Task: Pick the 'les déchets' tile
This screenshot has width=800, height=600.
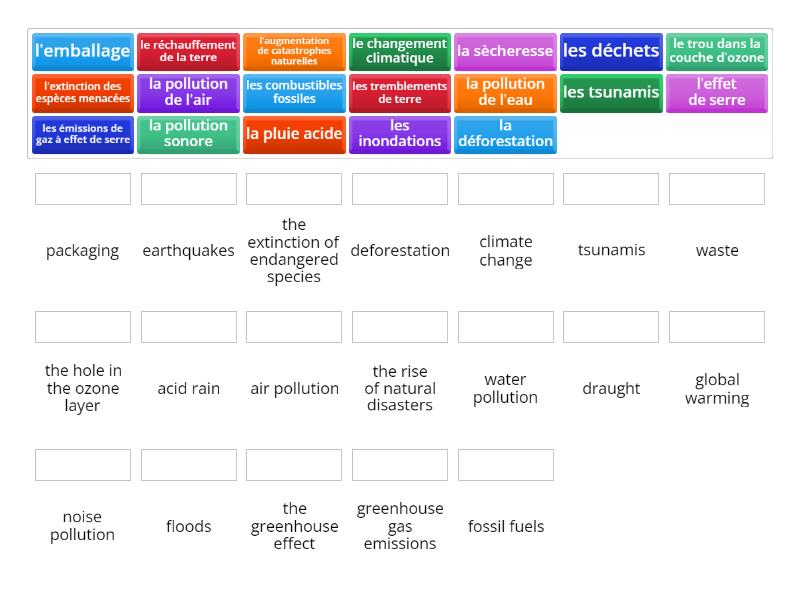Action: click(x=611, y=51)
